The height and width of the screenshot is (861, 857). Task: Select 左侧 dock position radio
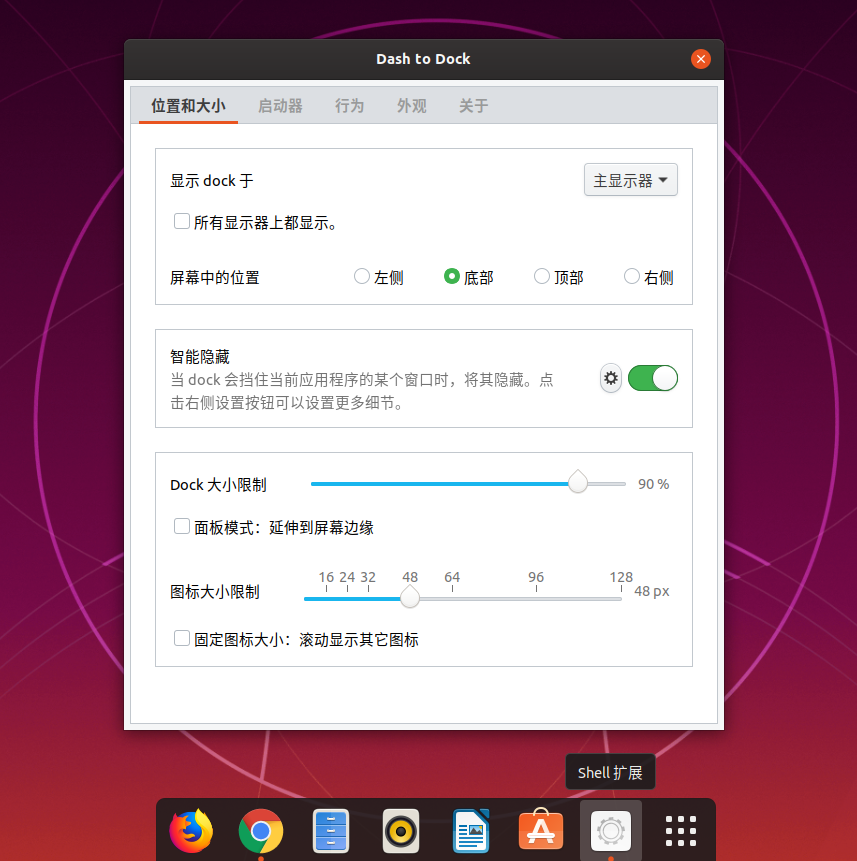click(362, 276)
